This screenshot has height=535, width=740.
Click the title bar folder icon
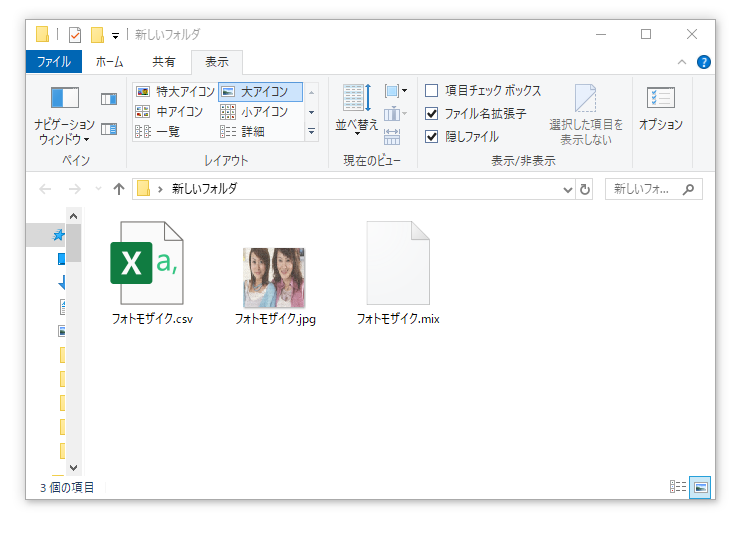(x=42, y=34)
